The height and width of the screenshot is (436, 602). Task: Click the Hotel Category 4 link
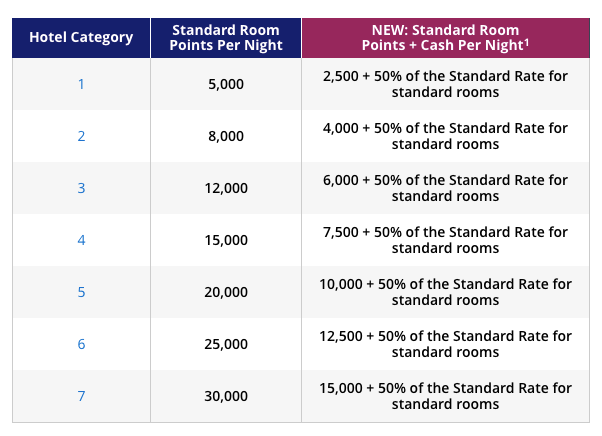point(81,240)
